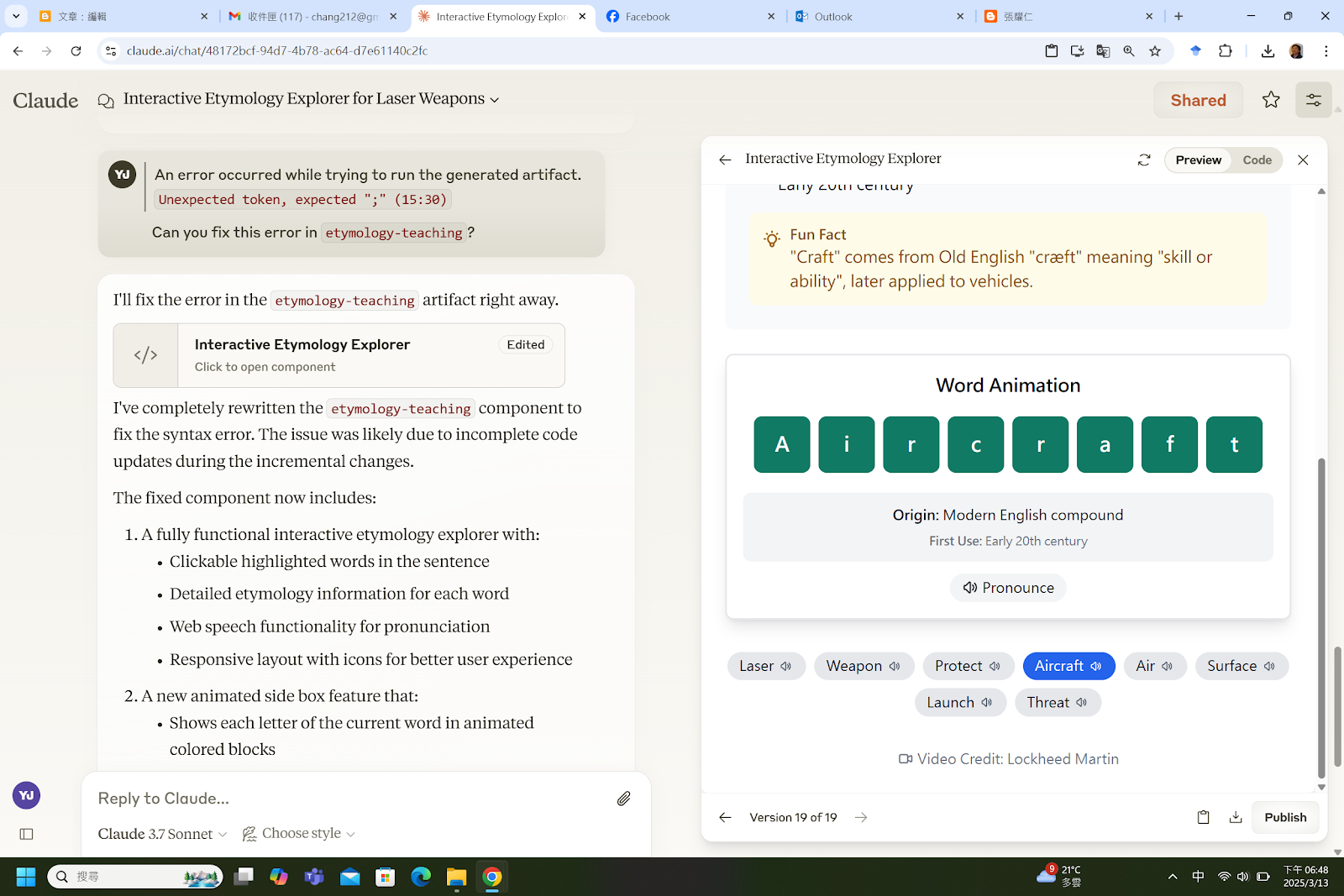1344x896 pixels.
Task: Click the translate page icon
Action: (1103, 51)
